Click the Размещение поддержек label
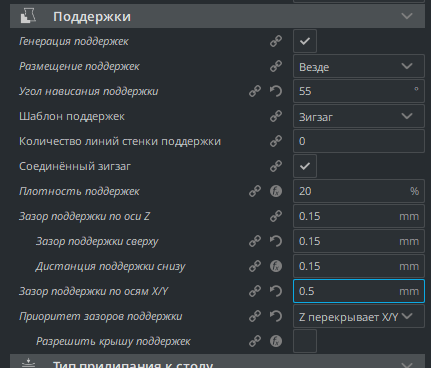Viewport: 431px width, 368px height. tap(79, 66)
